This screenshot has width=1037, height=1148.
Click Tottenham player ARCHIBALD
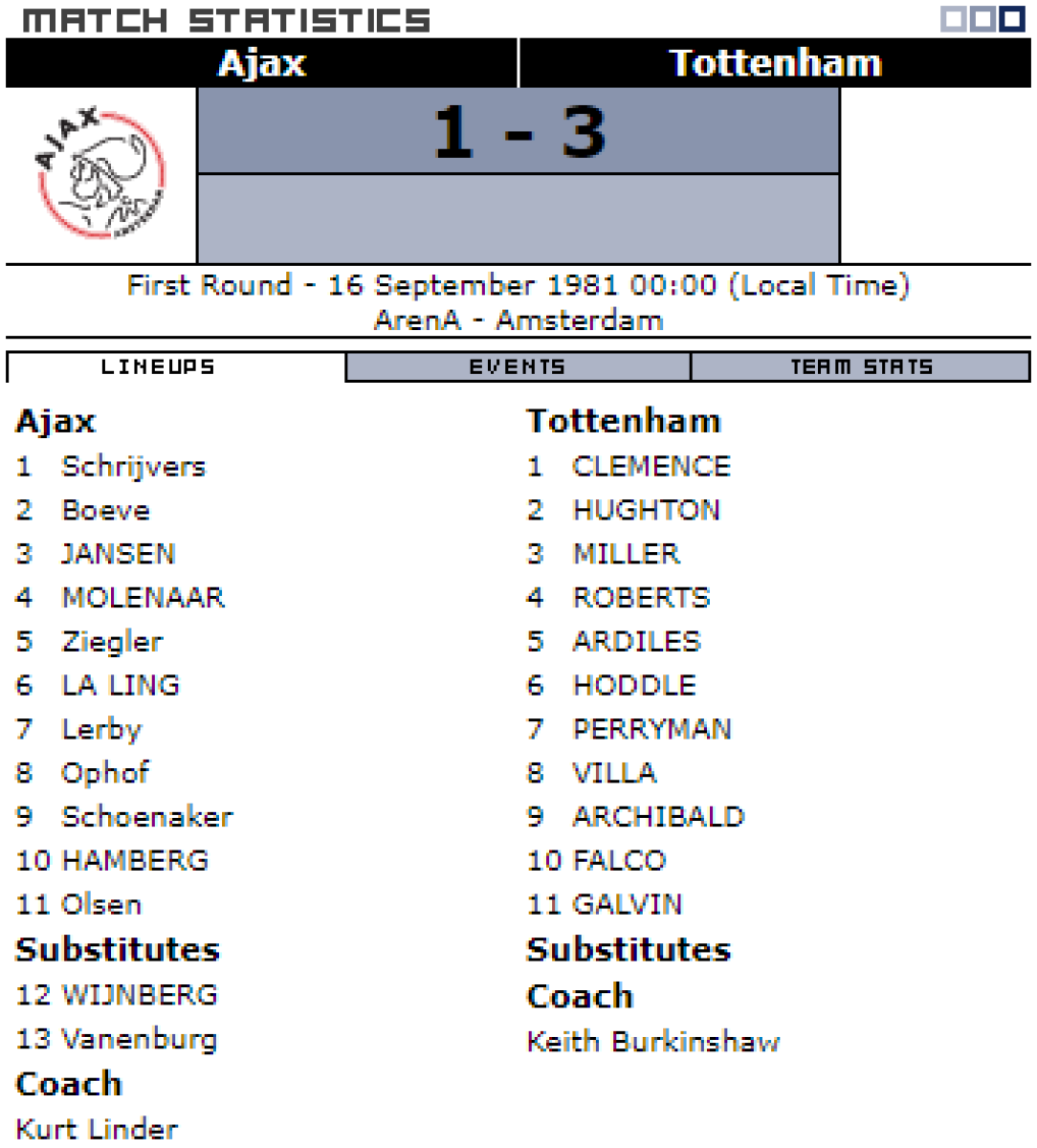(x=658, y=817)
